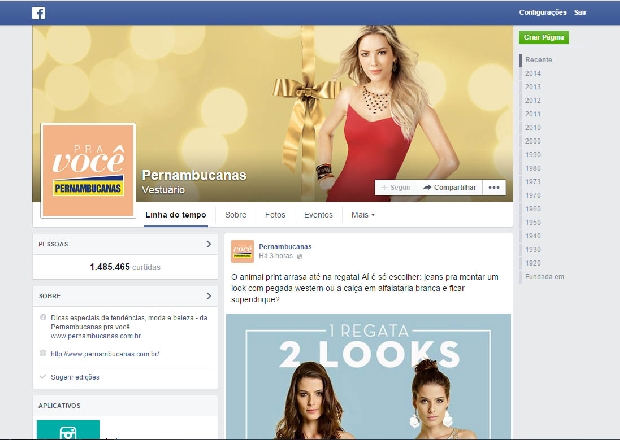Open the three-dots more actions button
Screen dimensions: 620x440
coord(494,187)
